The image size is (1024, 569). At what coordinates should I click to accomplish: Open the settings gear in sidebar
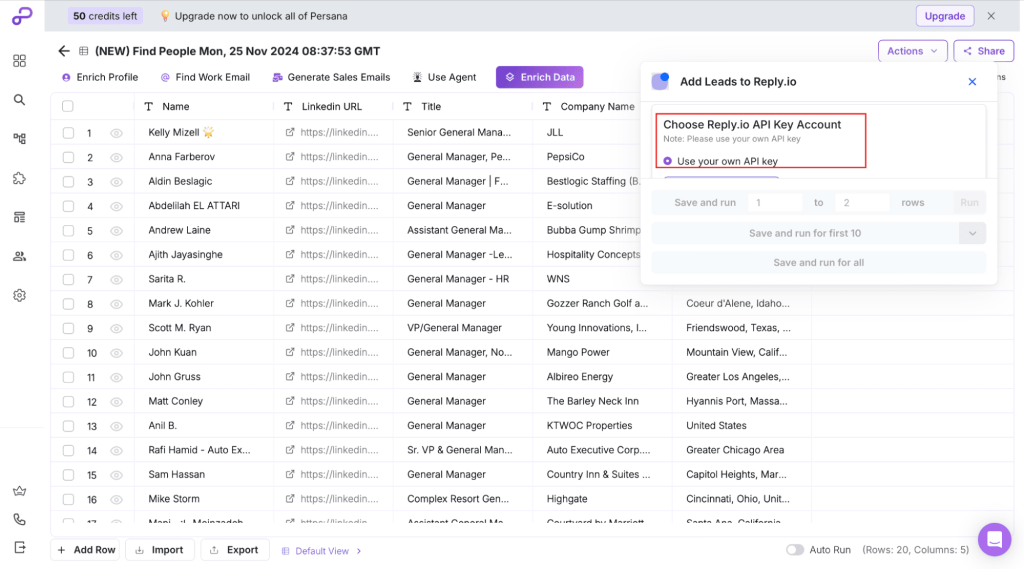[x=20, y=295]
